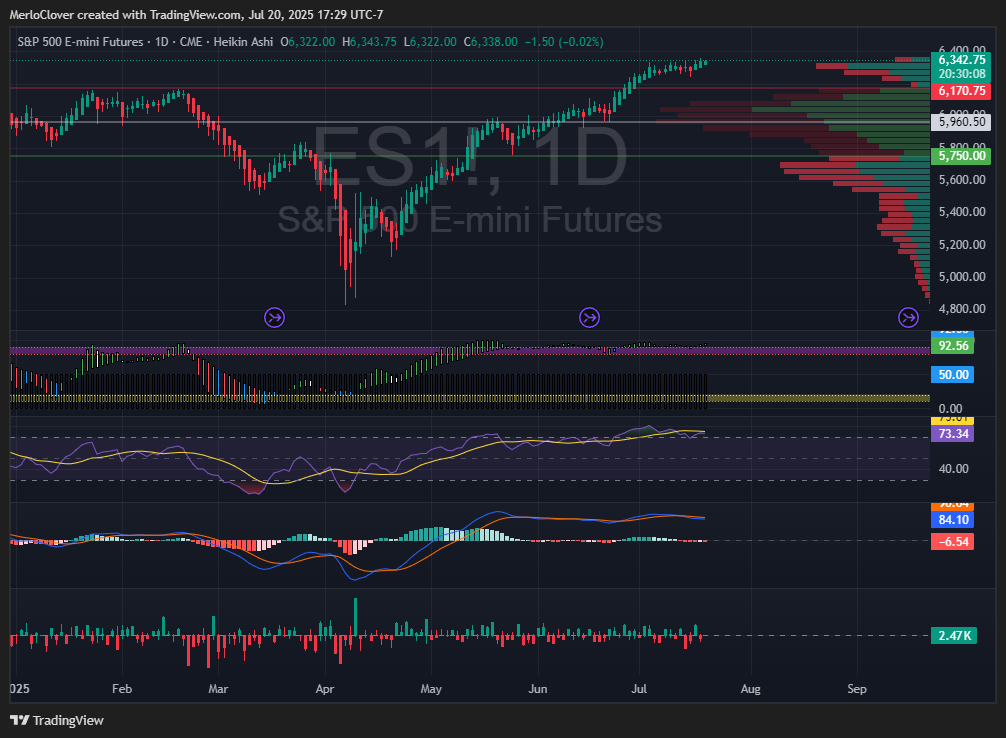Click the tallest April volume spike bar

(355, 617)
